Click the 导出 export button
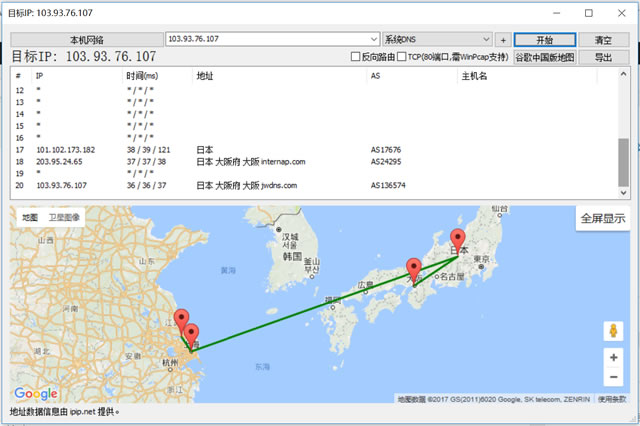 tap(603, 58)
